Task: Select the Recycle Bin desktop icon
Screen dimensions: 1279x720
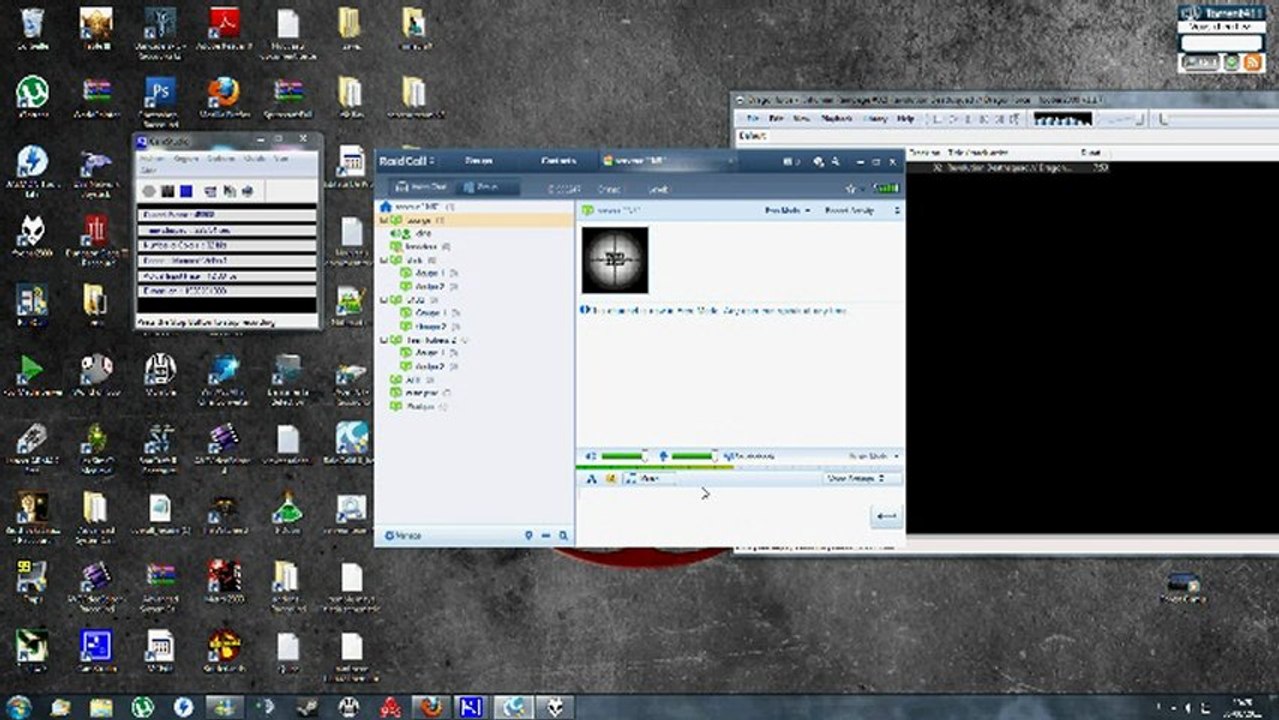Action: pos(32,22)
